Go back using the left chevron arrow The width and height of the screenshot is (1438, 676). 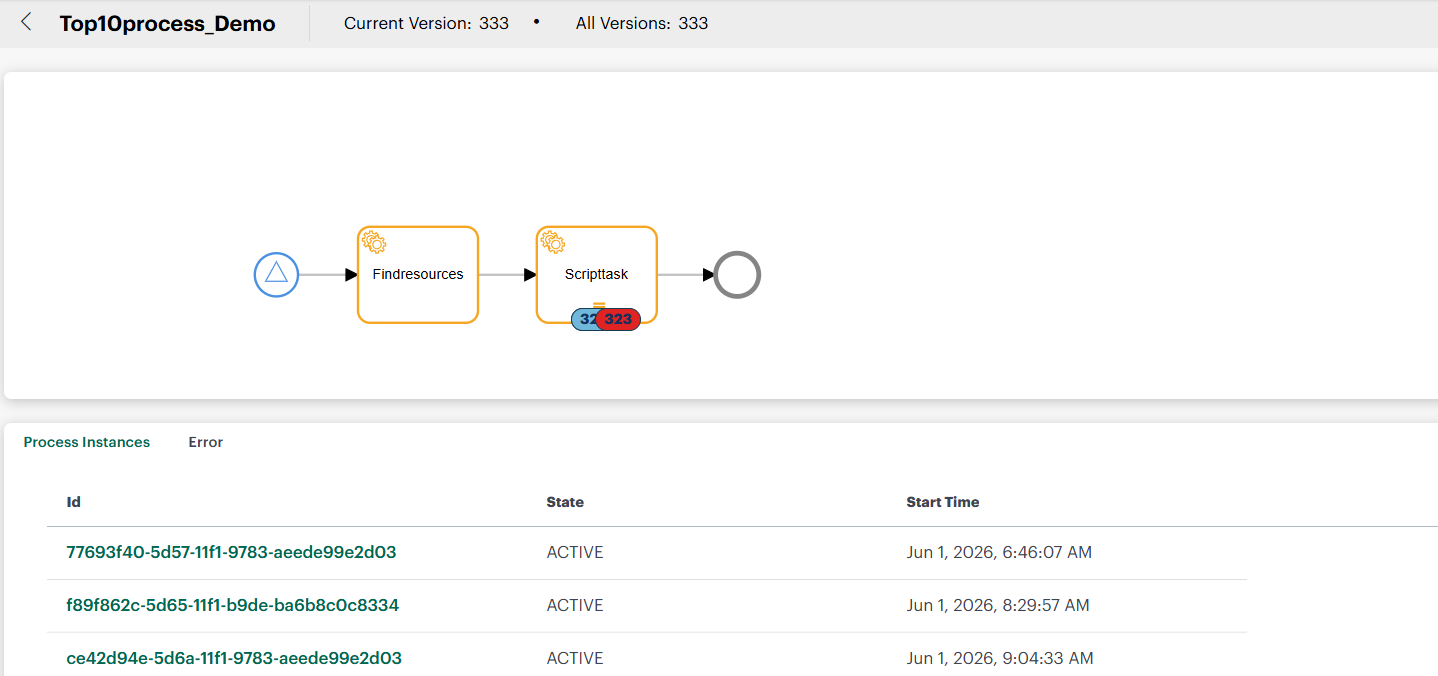point(26,22)
